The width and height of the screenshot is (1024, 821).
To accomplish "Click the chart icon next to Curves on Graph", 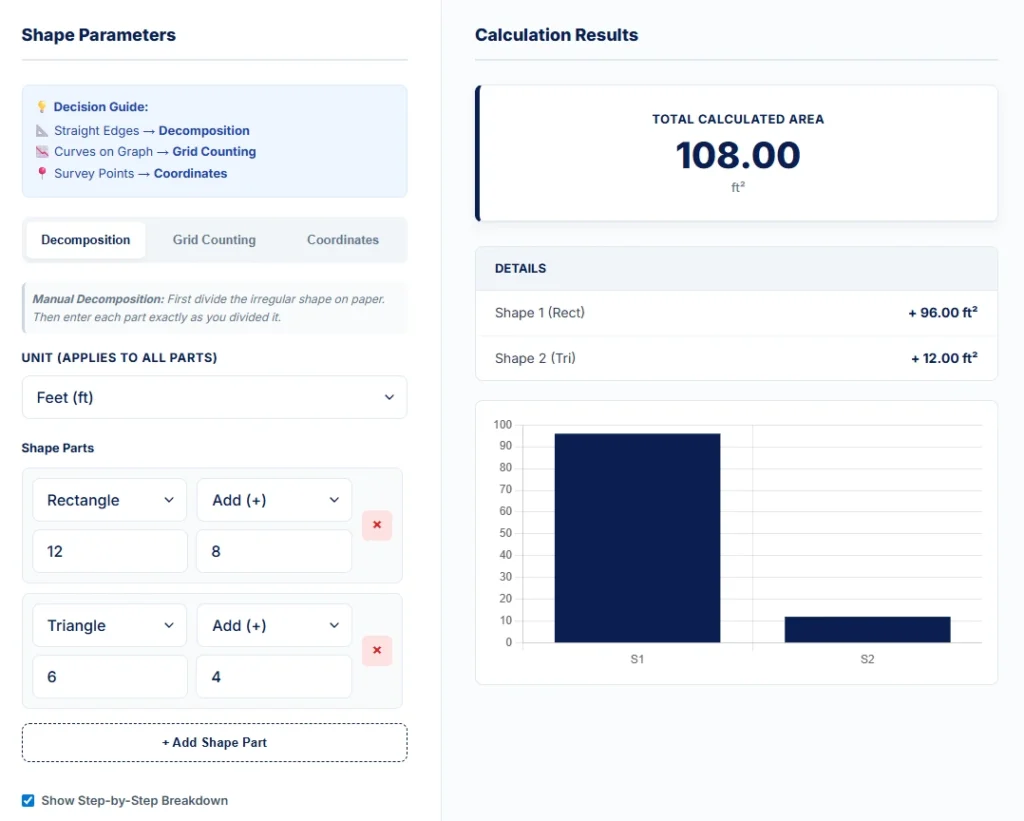I will 42,152.
